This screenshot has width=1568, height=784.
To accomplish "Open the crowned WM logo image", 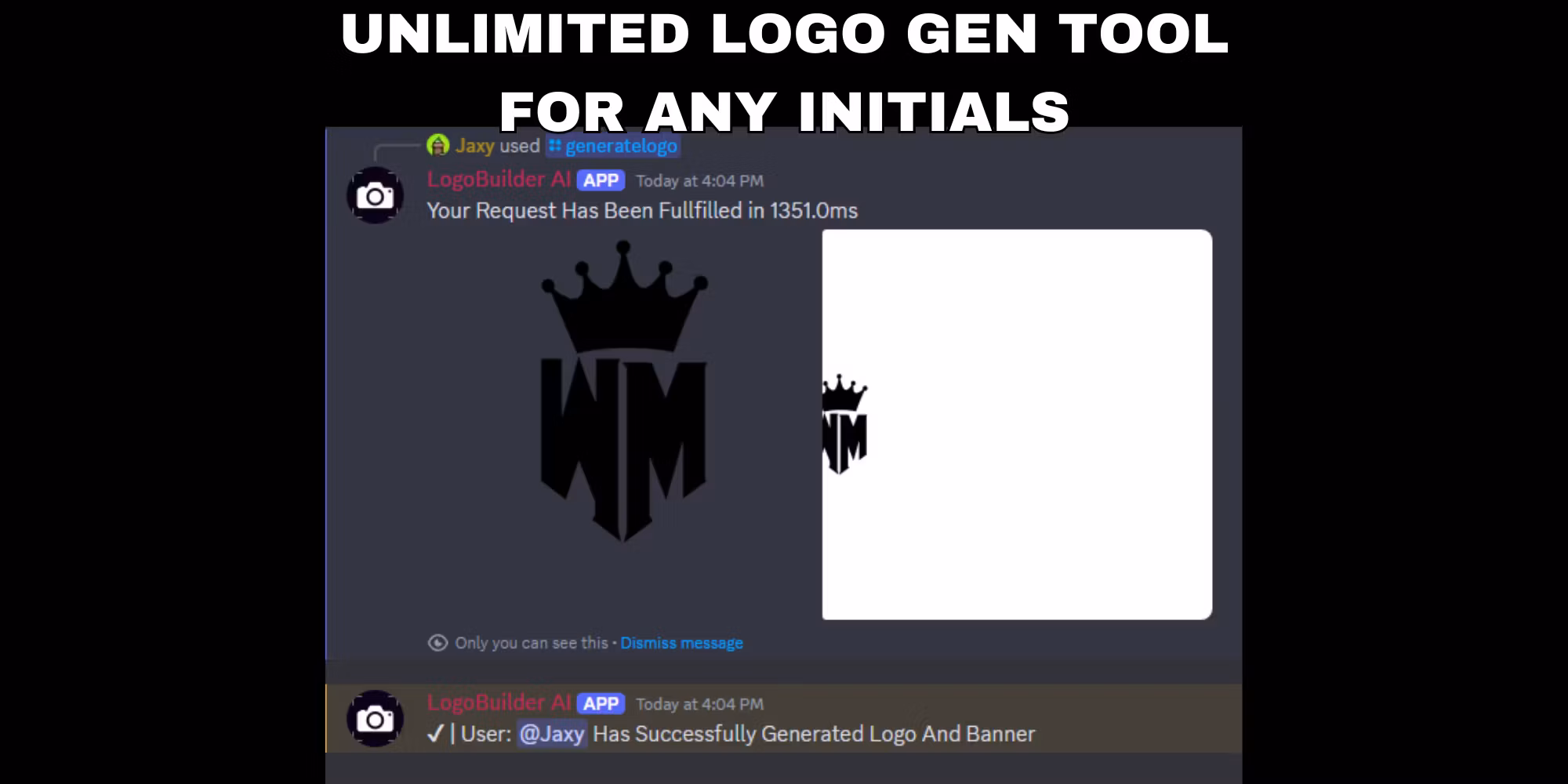I will coord(624,391).
